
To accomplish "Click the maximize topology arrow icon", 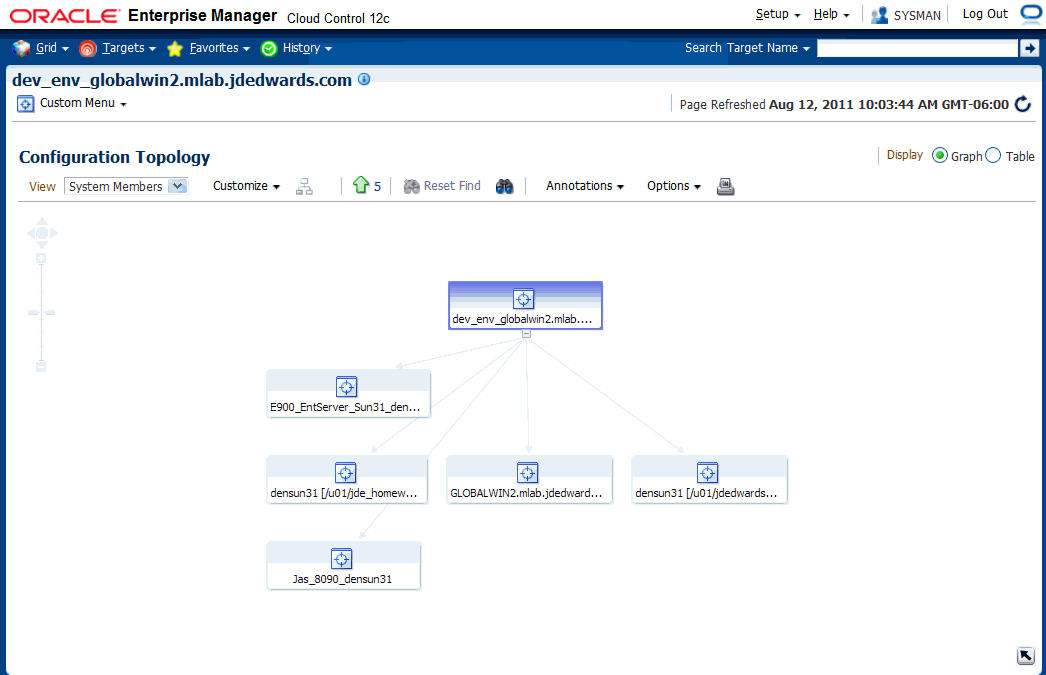I will [x=1026, y=656].
